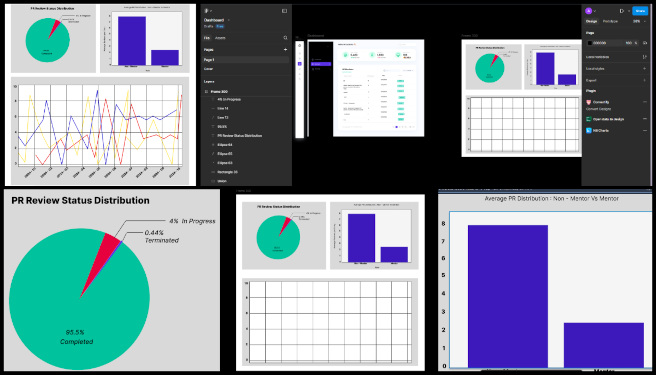This screenshot has width=656, height=375.
Task: Click the '95.5% Completed' pie label
Action: click(76, 337)
